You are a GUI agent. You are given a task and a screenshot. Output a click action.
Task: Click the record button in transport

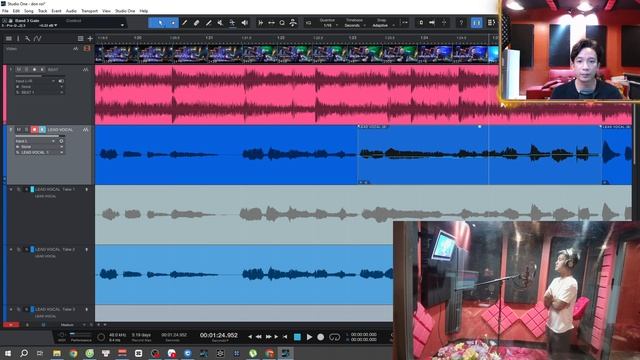321,337
